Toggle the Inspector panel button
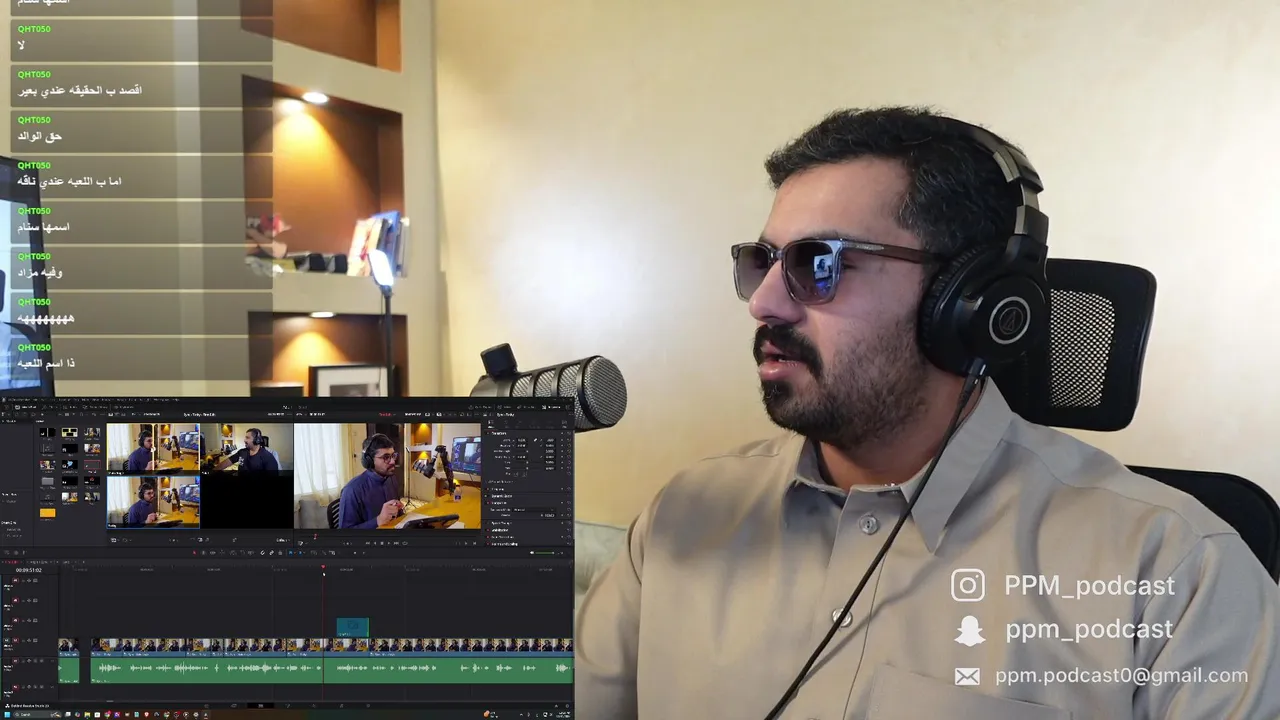Image resolution: width=1280 pixels, height=720 pixels. tap(551, 407)
